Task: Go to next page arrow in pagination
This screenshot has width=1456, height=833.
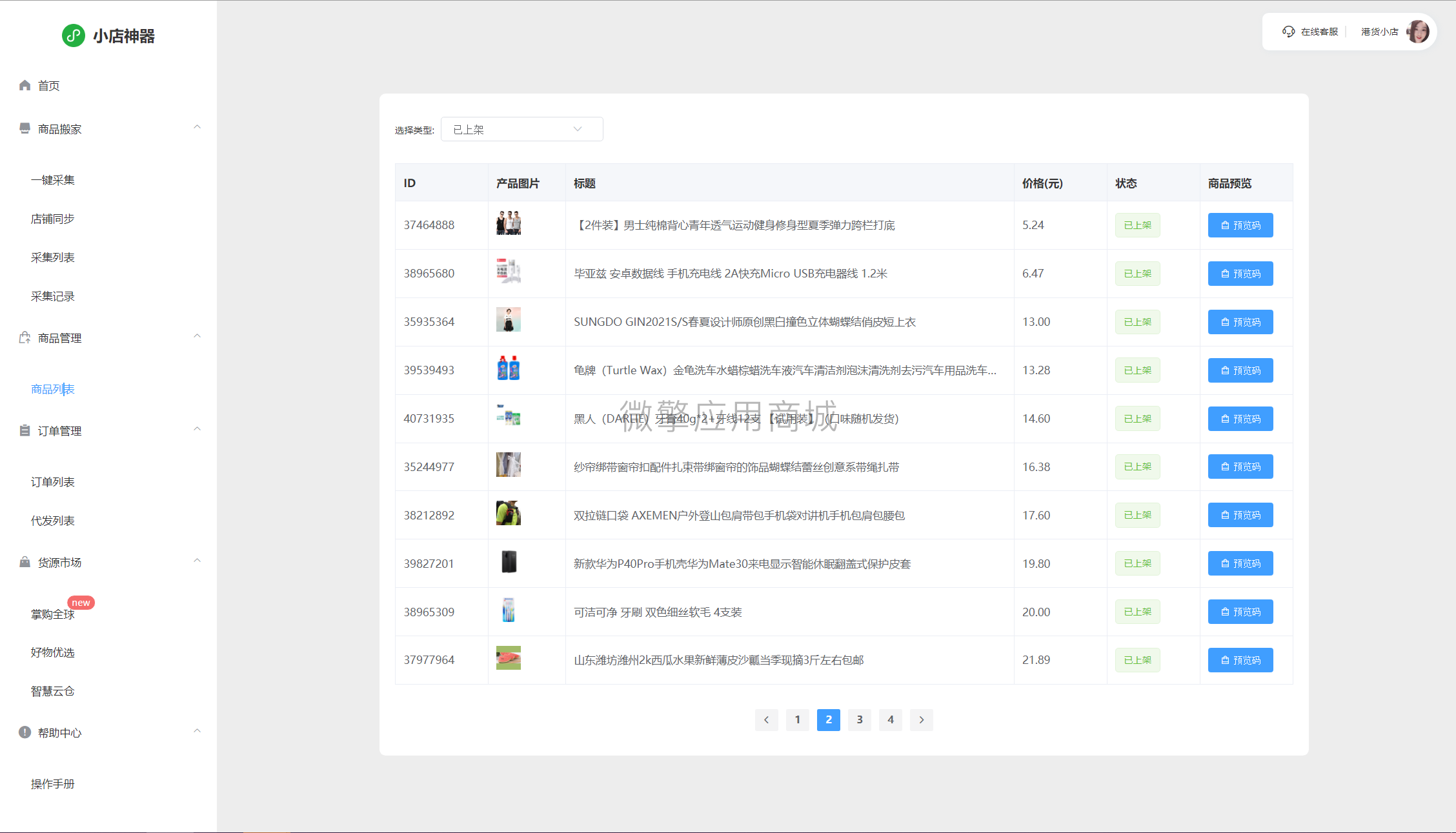Action: (921, 719)
